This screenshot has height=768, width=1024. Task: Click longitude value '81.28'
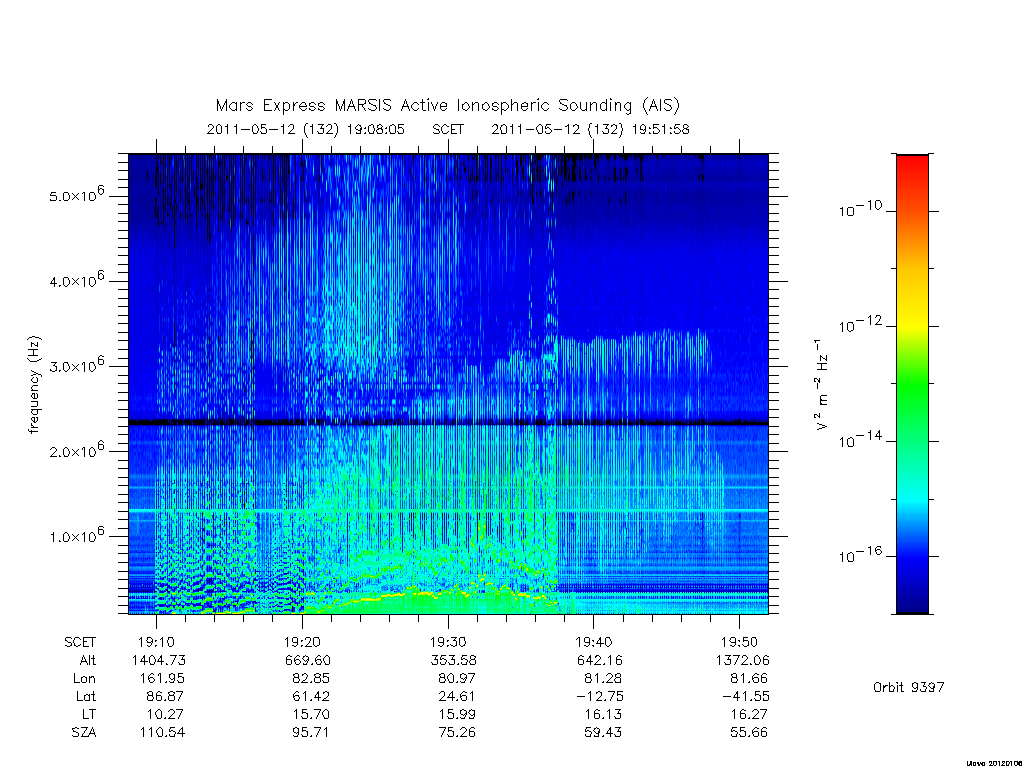(602, 679)
